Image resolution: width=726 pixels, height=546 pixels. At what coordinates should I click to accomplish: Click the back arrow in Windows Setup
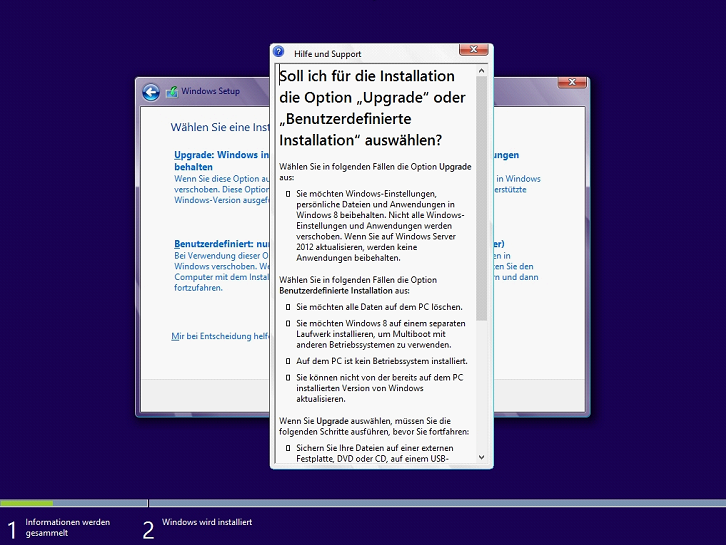tap(151, 92)
